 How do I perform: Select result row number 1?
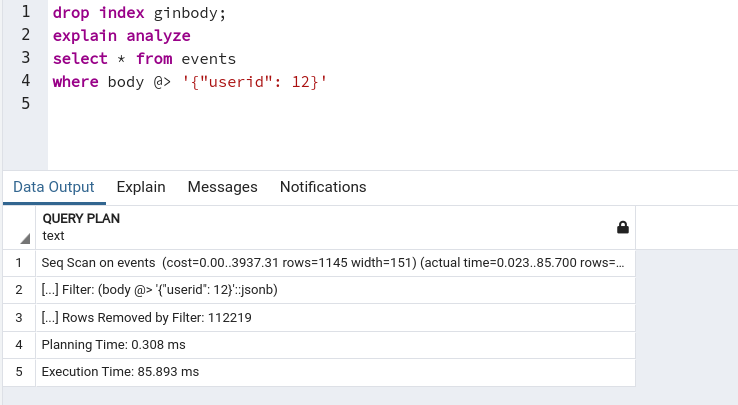[x=19, y=263]
